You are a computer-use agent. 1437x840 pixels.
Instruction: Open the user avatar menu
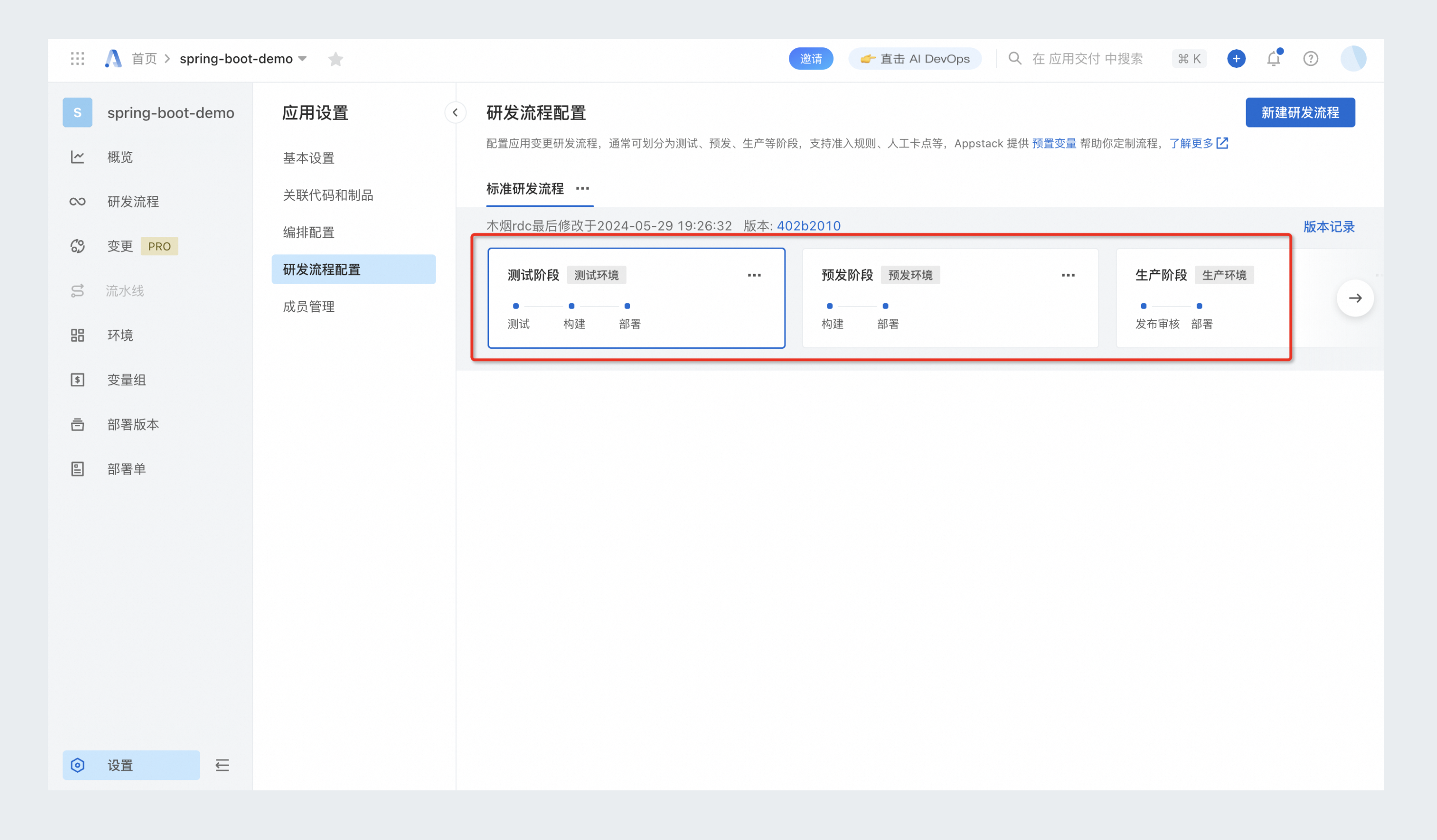point(1353,59)
